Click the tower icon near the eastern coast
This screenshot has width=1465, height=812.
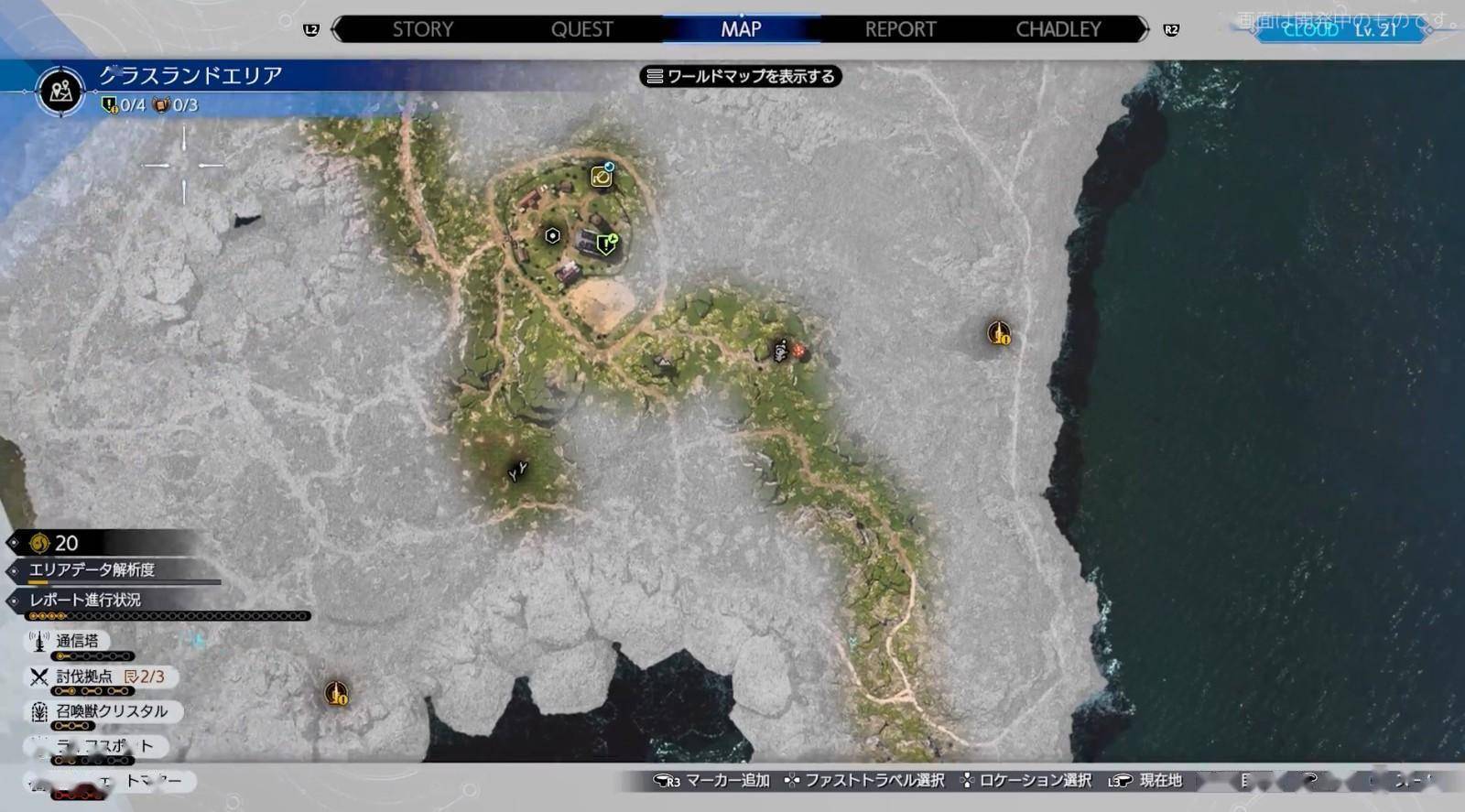pyautogui.click(x=998, y=332)
